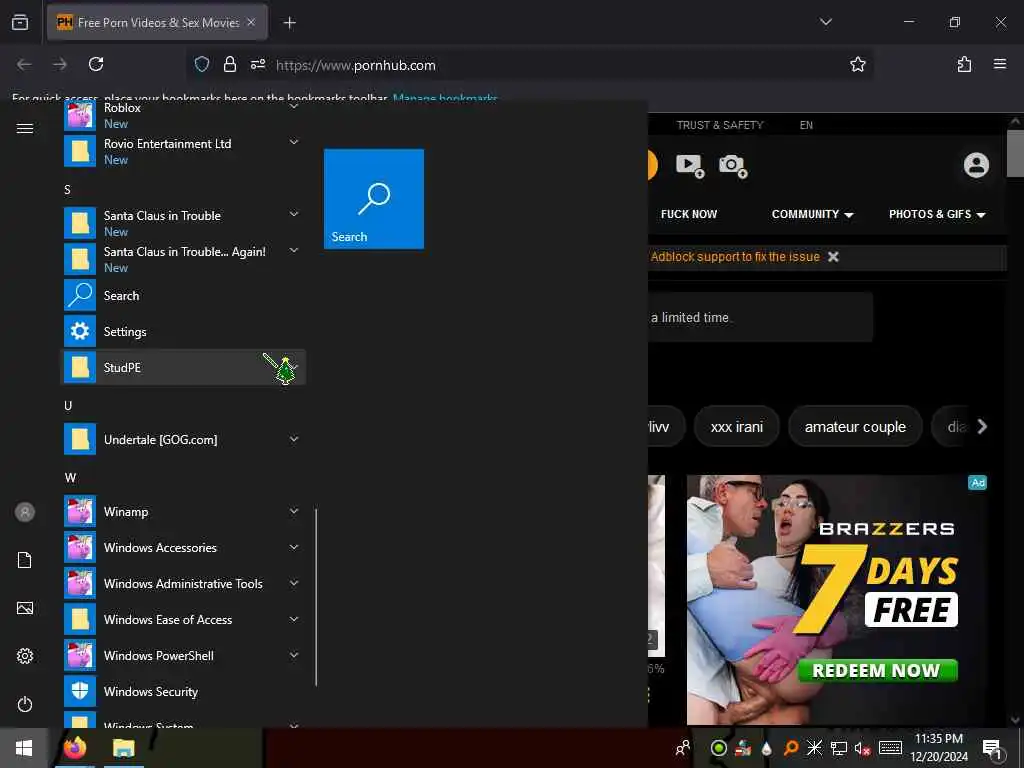Open a new browser tab
The width and height of the screenshot is (1024, 768).
pyautogui.click(x=289, y=23)
